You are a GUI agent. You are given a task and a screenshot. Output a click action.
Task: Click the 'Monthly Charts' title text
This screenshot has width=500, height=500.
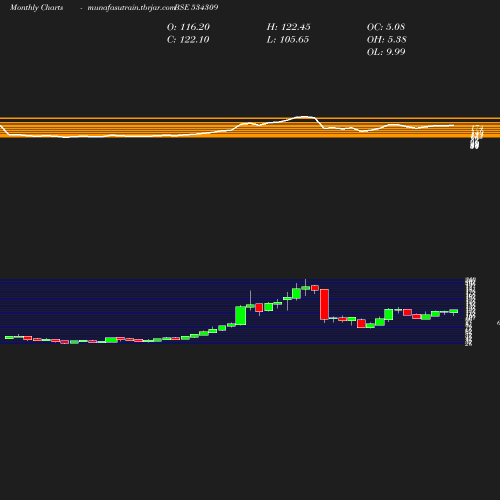(36, 7)
